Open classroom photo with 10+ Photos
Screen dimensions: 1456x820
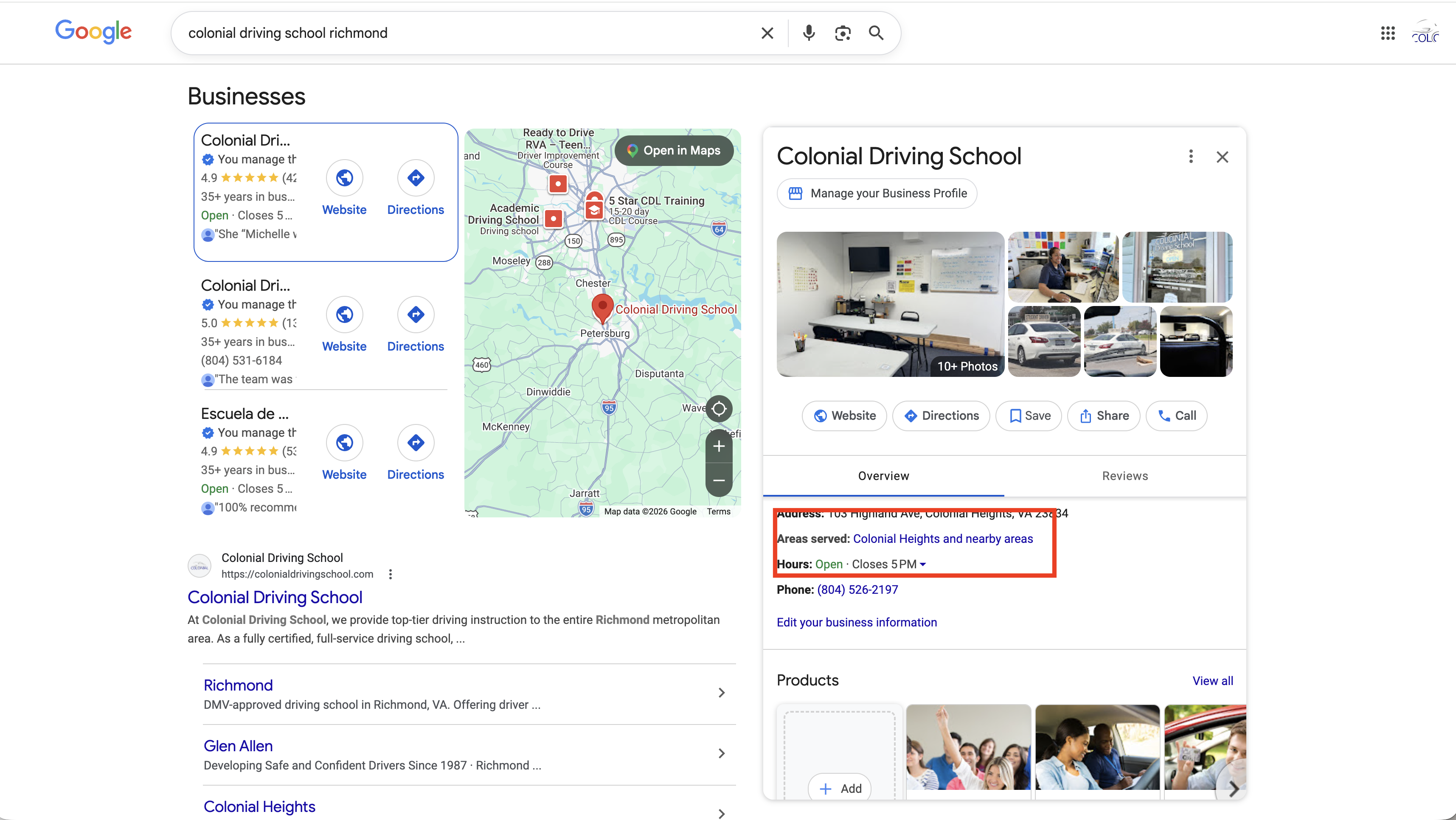[890, 304]
